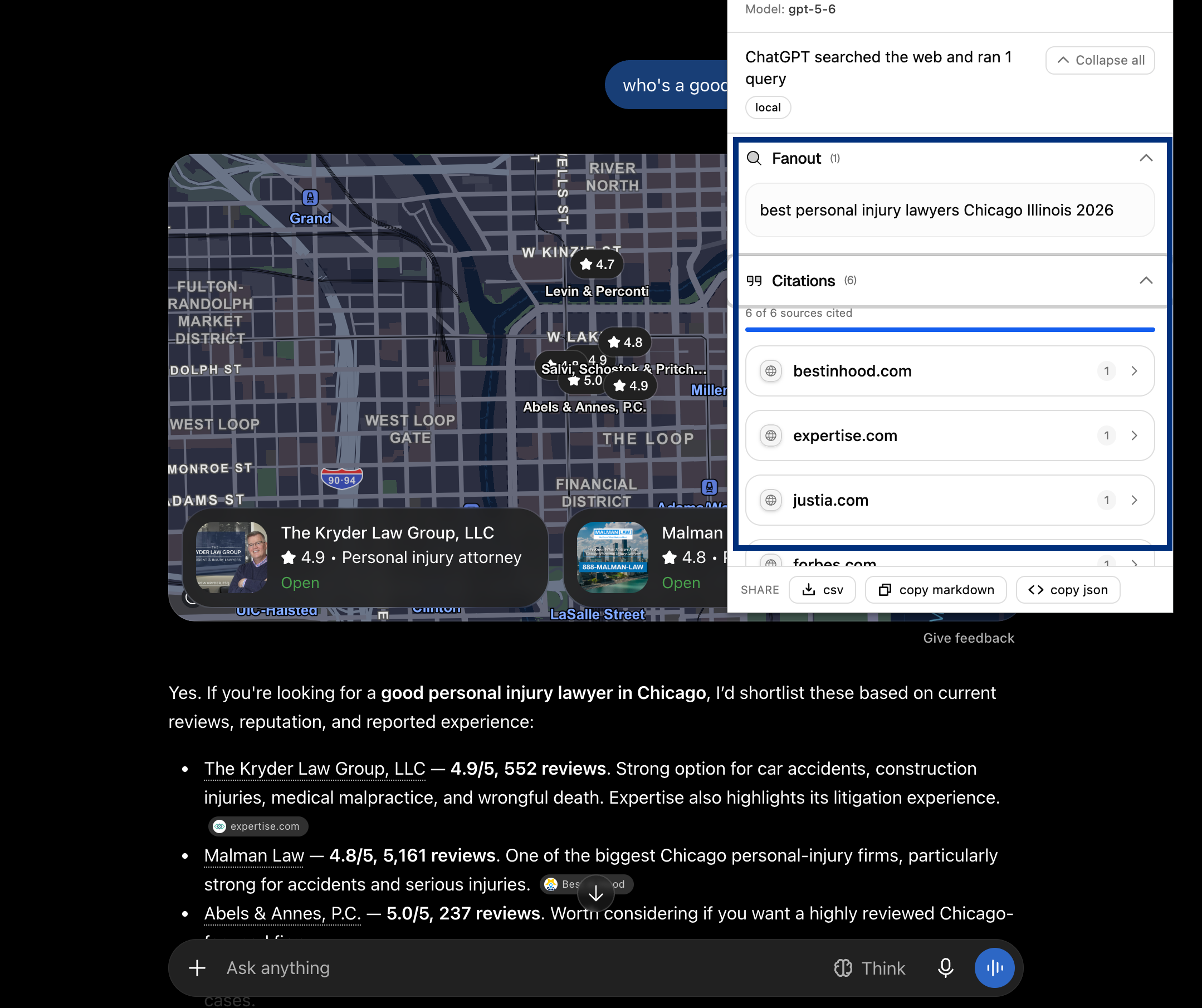Screen dimensions: 1202x1008
Task: Click the "Abels & Annes, P.C." map label
Action: point(584,407)
